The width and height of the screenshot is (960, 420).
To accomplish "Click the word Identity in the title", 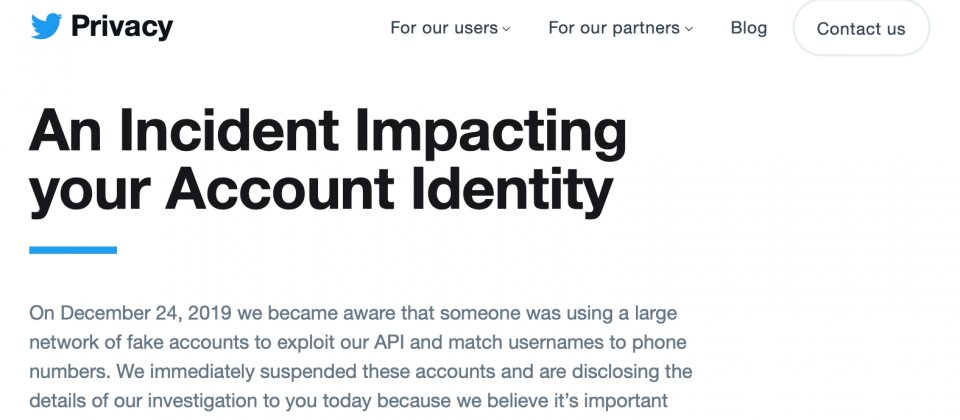I will (x=512, y=190).
